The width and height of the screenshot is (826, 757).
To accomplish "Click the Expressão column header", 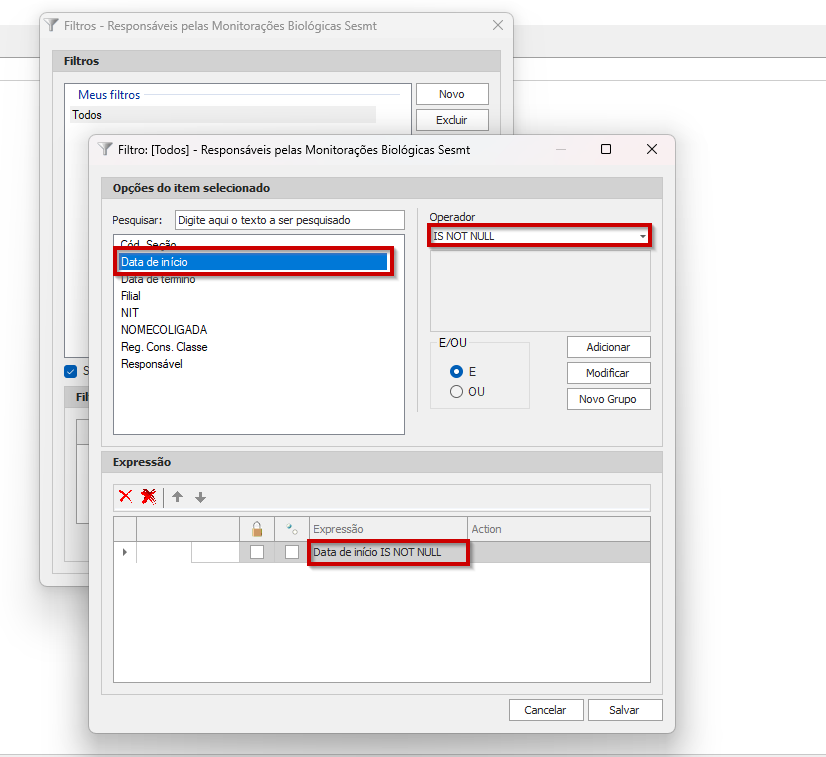I will pos(388,529).
